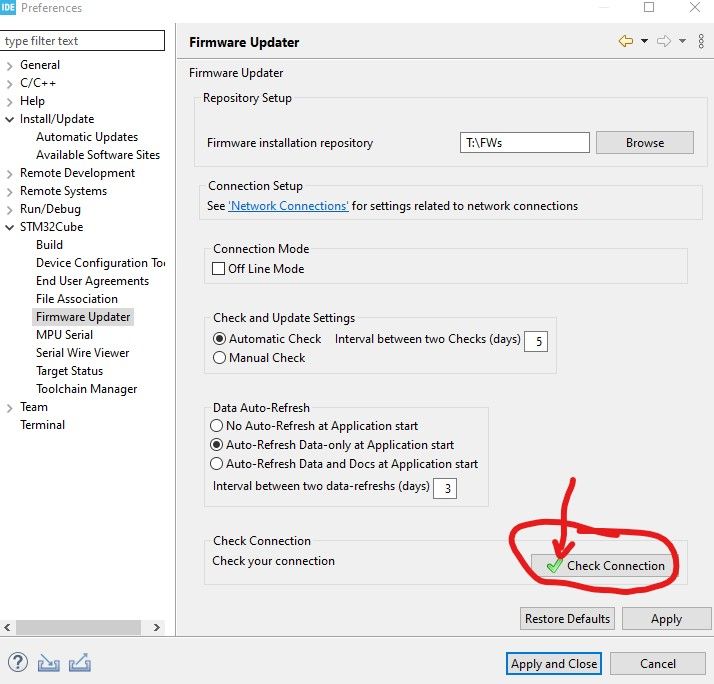Select No Auto-Refresh at Application start
714x684 pixels.
tap(216, 425)
